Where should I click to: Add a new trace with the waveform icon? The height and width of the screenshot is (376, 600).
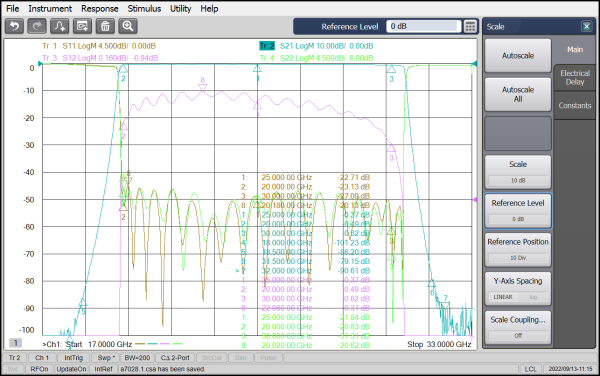(x=60, y=26)
